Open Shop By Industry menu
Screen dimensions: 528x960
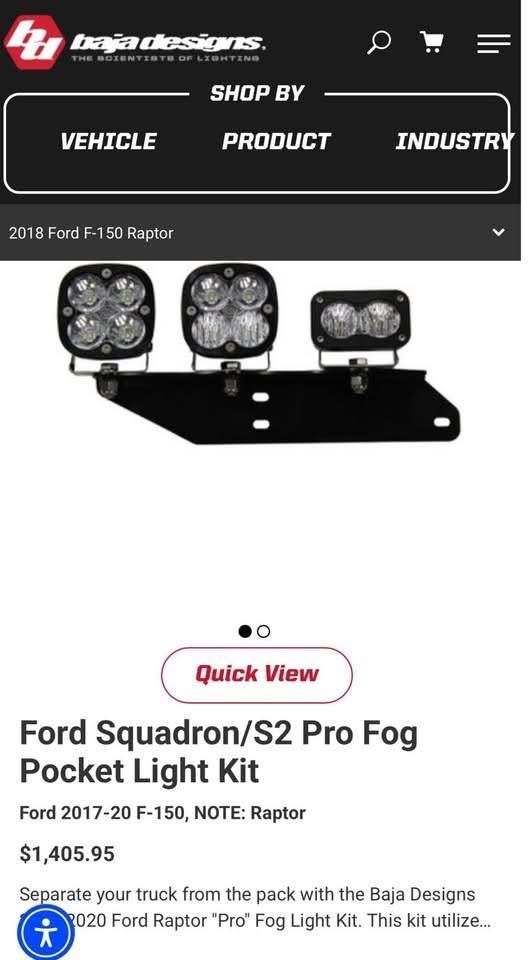click(454, 141)
